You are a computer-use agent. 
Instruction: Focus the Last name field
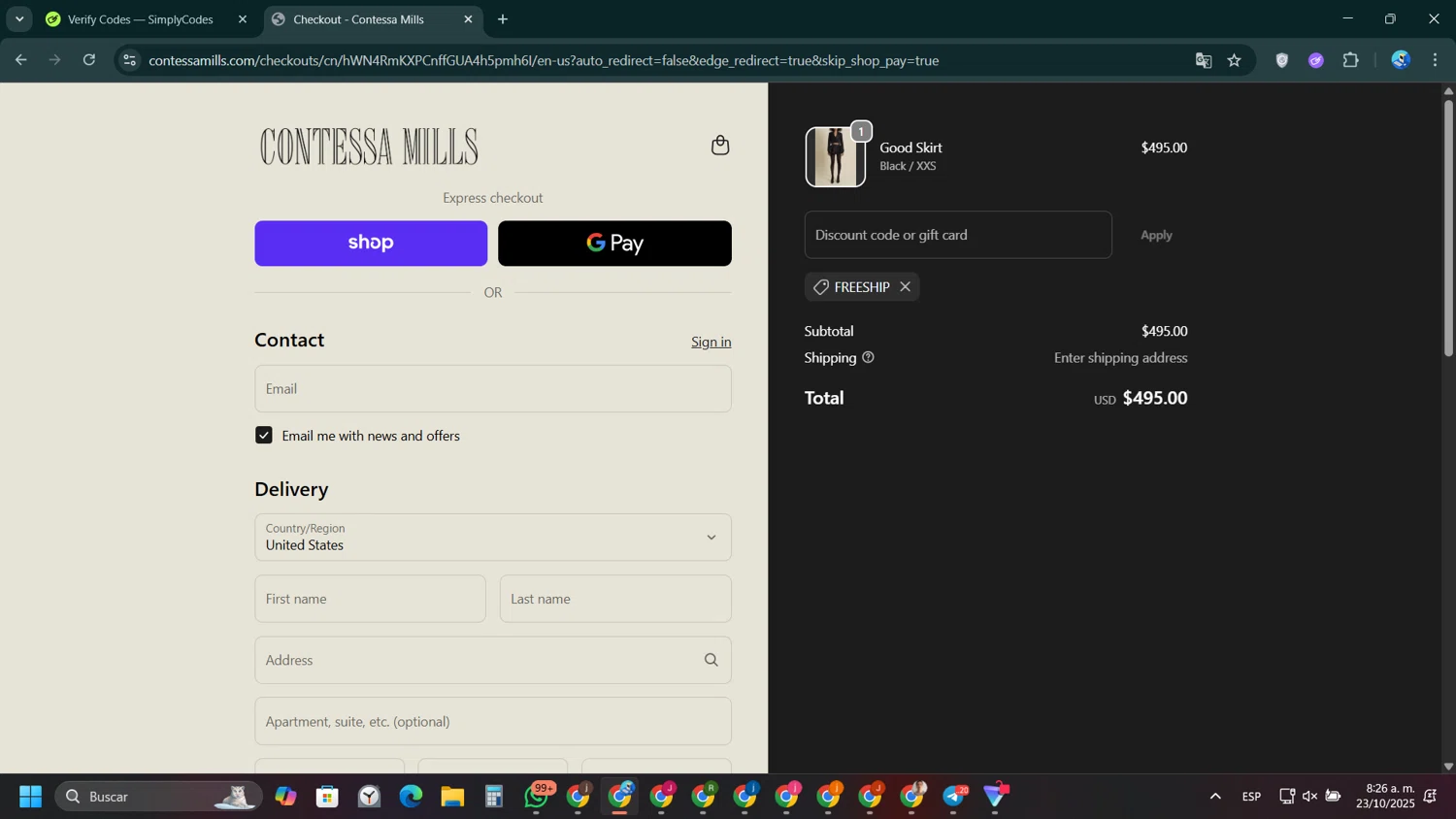click(615, 599)
